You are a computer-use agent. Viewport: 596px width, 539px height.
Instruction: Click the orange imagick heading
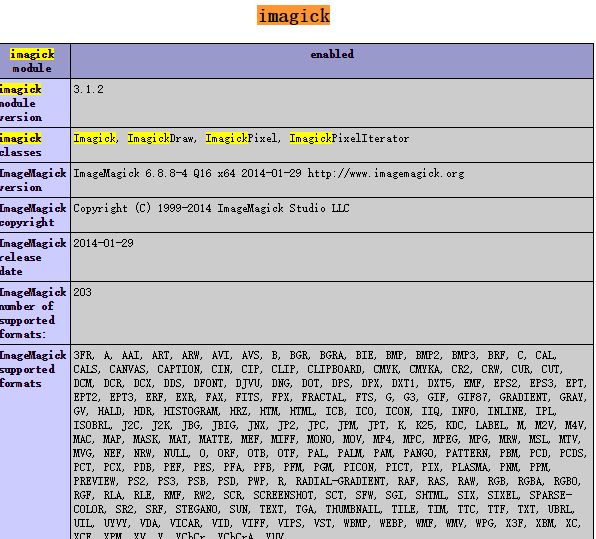click(293, 15)
